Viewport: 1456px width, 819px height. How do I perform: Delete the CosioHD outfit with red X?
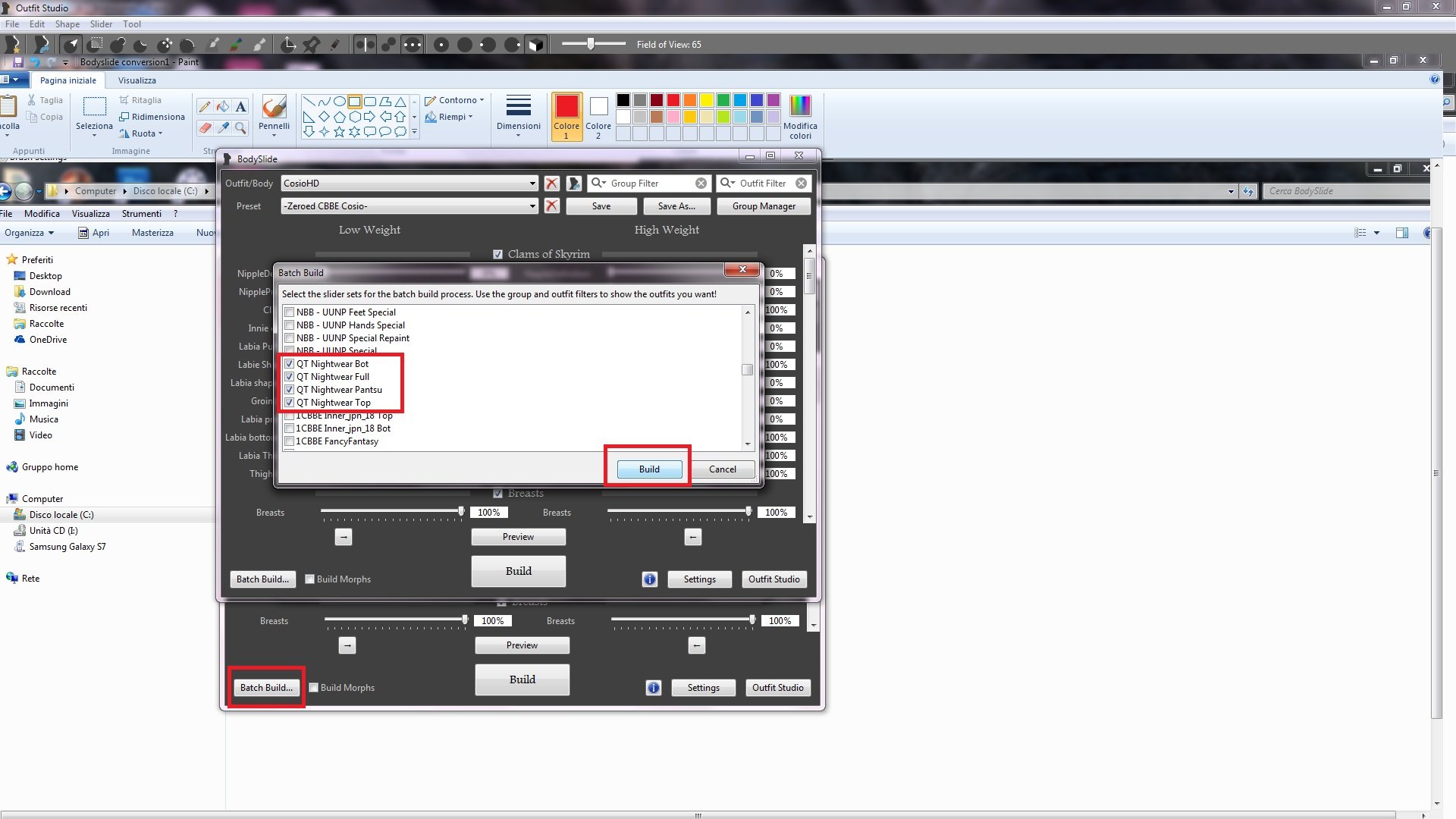pos(552,184)
